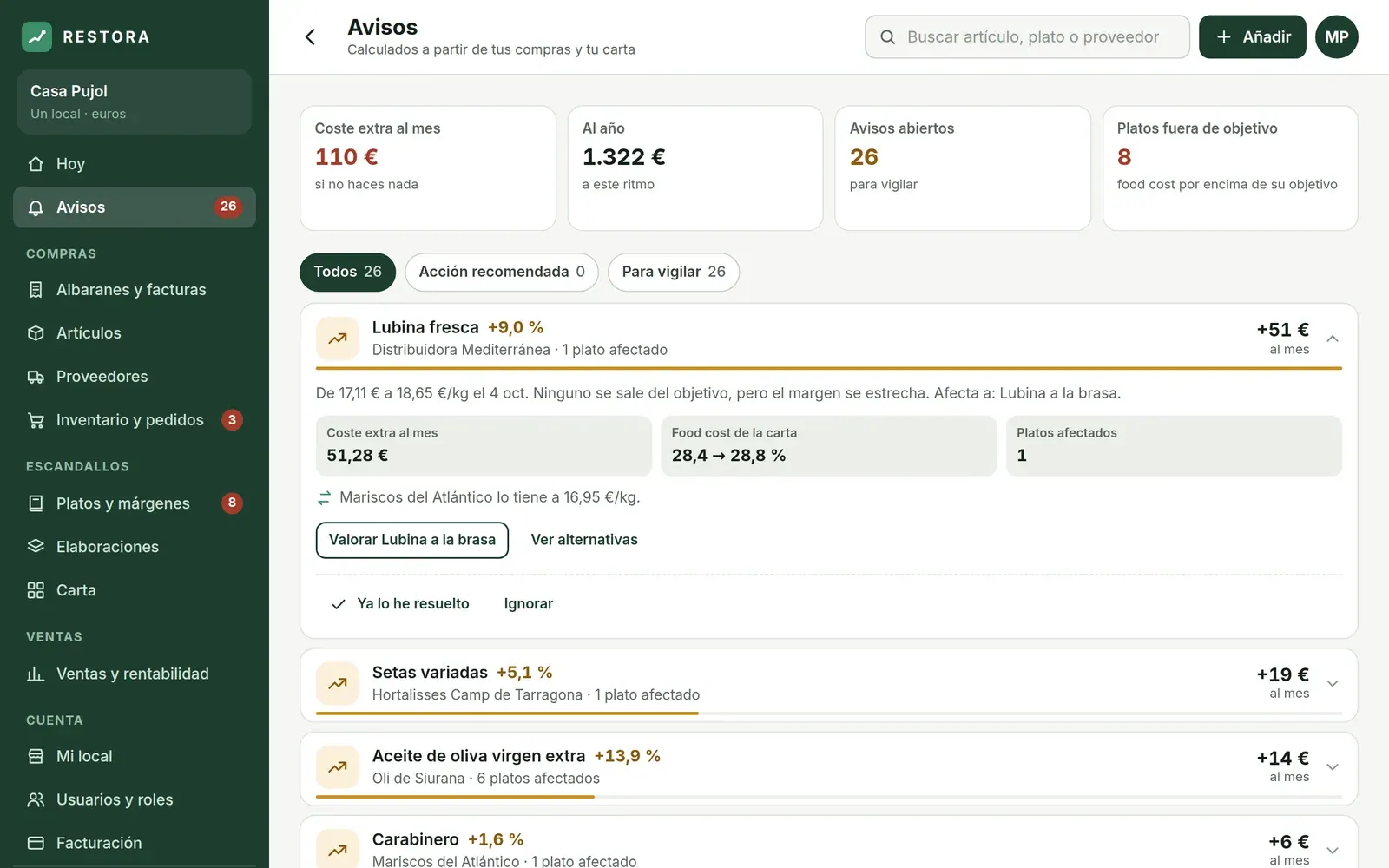Screen dimensions: 1389x868
Task: Click the Carta grid icon
Action: coord(36,590)
